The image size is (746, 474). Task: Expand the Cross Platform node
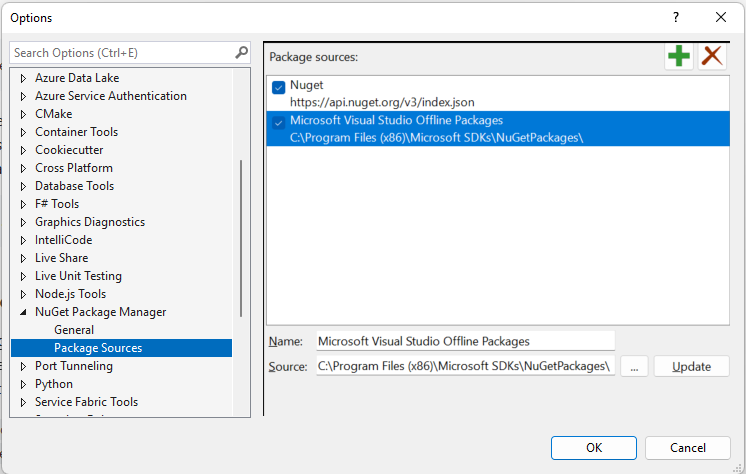coord(23,168)
